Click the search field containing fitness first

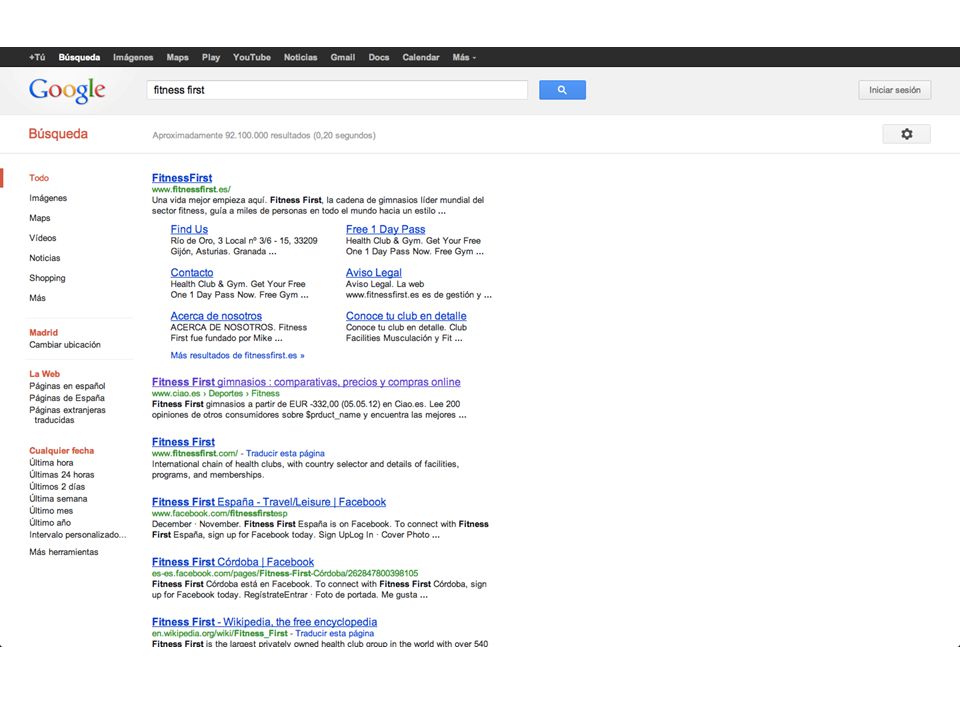(x=337, y=90)
